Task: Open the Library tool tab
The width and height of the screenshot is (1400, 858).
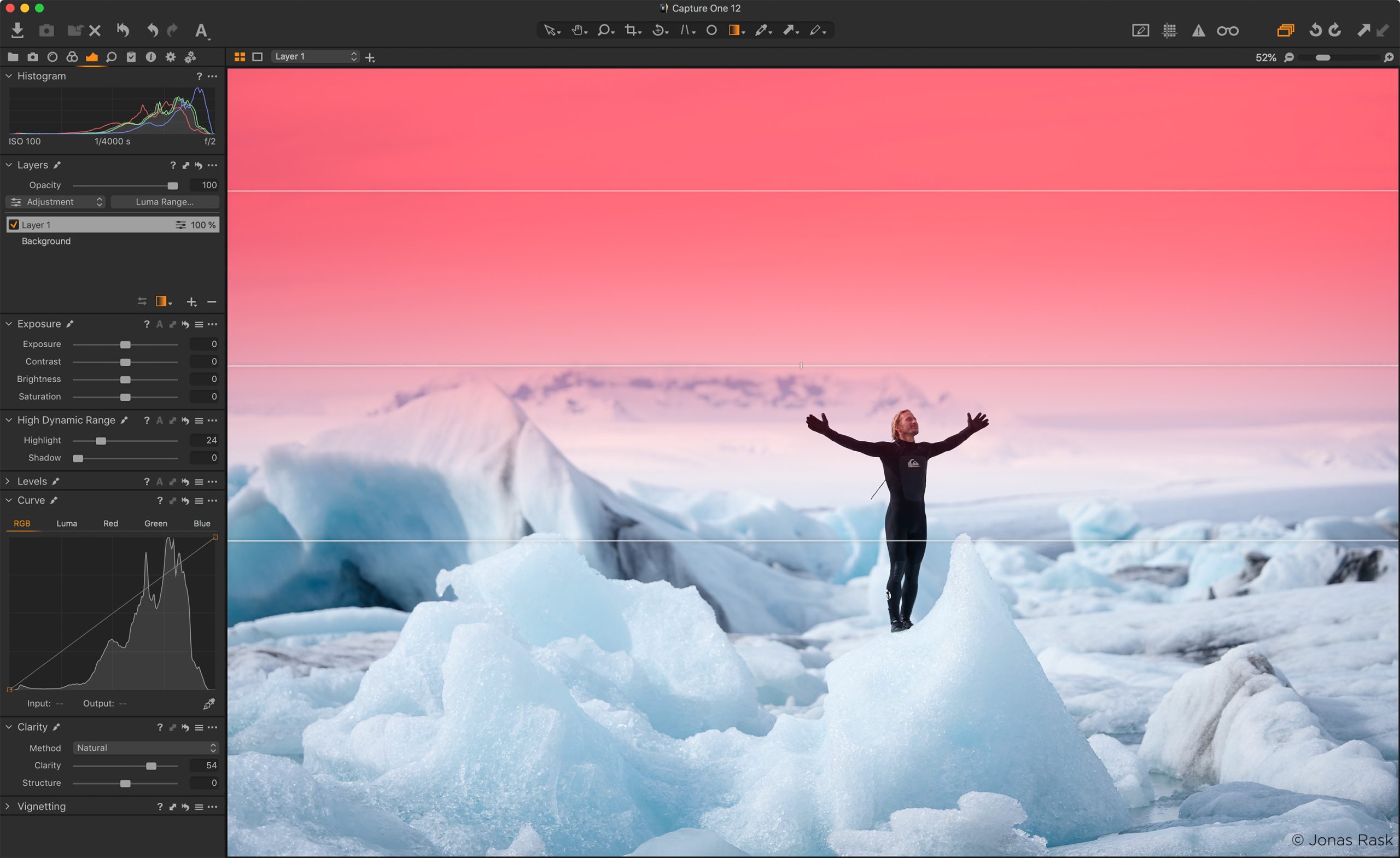Action: [13, 57]
